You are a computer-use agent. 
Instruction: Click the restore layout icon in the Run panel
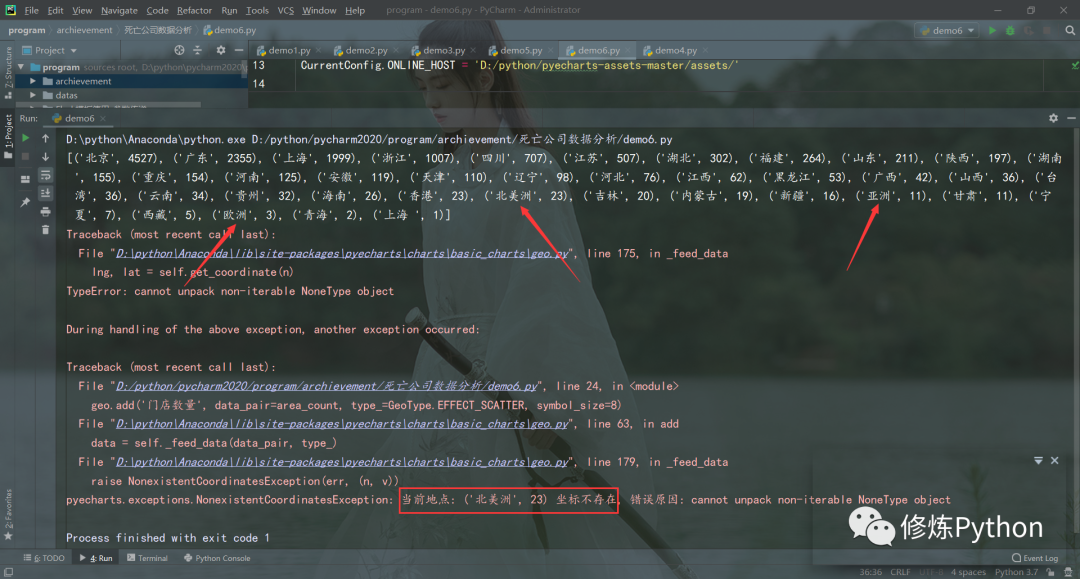[x=25, y=179]
